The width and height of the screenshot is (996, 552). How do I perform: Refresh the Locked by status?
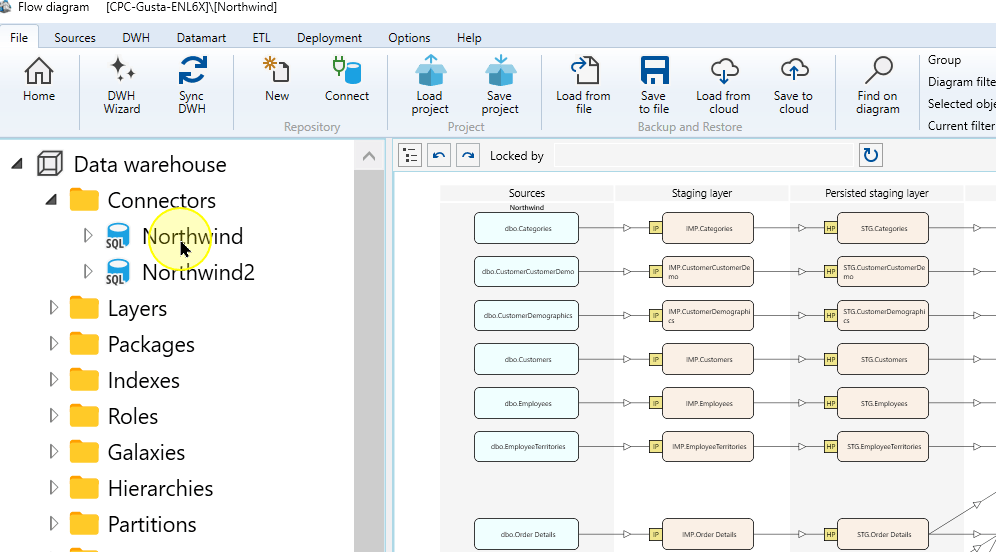(x=871, y=155)
